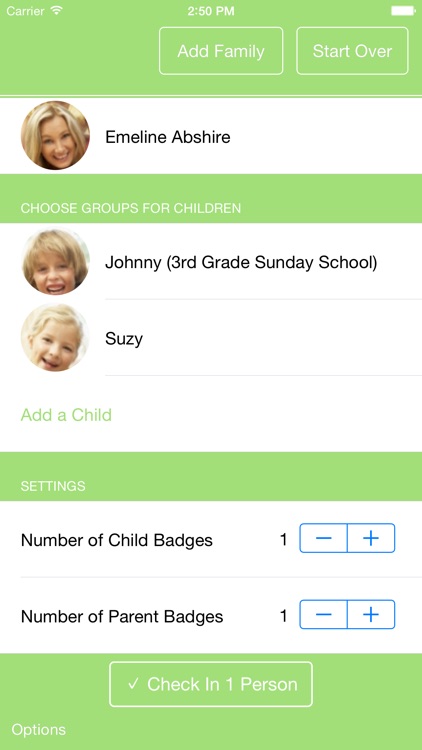Select Emeline Abshire's profile photo
The width and height of the screenshot is (422, 750).
pyautogui.click(x=55, y=135)
